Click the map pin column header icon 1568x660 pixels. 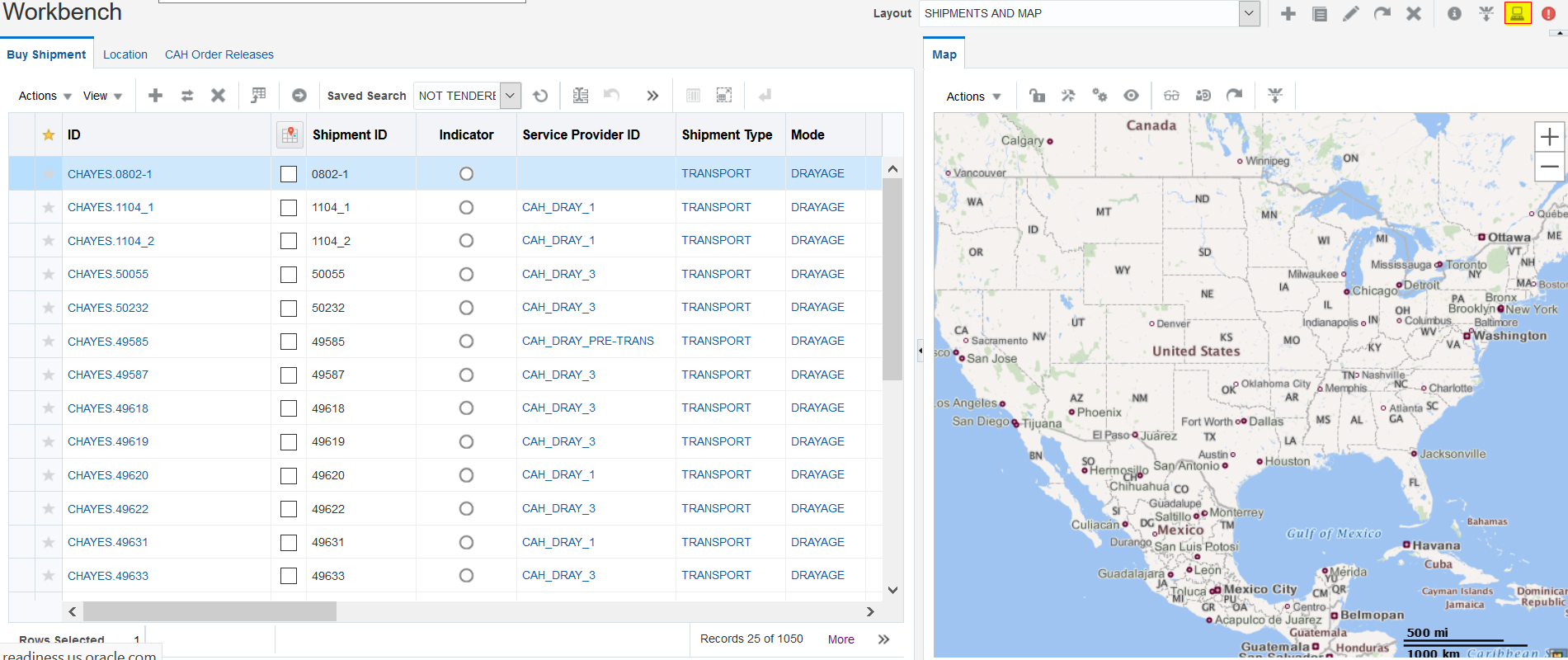(290, 135)
